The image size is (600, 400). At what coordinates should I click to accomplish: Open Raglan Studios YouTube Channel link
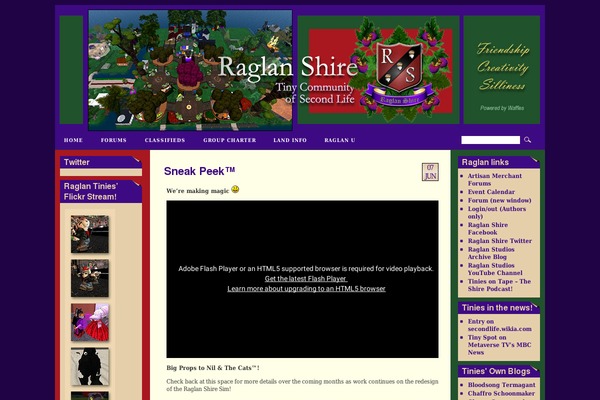[x=495, y=269]
